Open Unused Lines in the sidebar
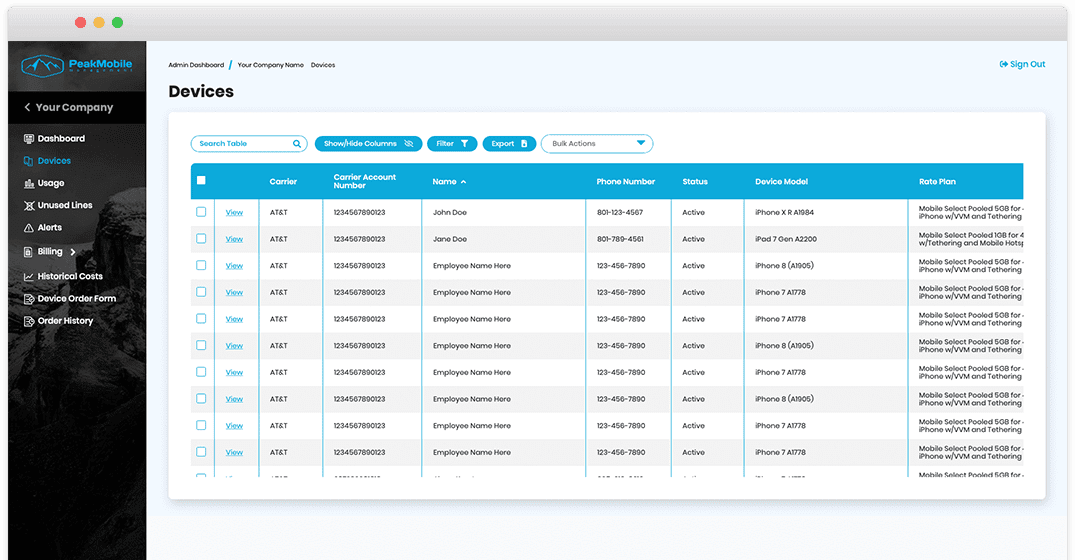The image size is (1075, 560). point(64,206)
